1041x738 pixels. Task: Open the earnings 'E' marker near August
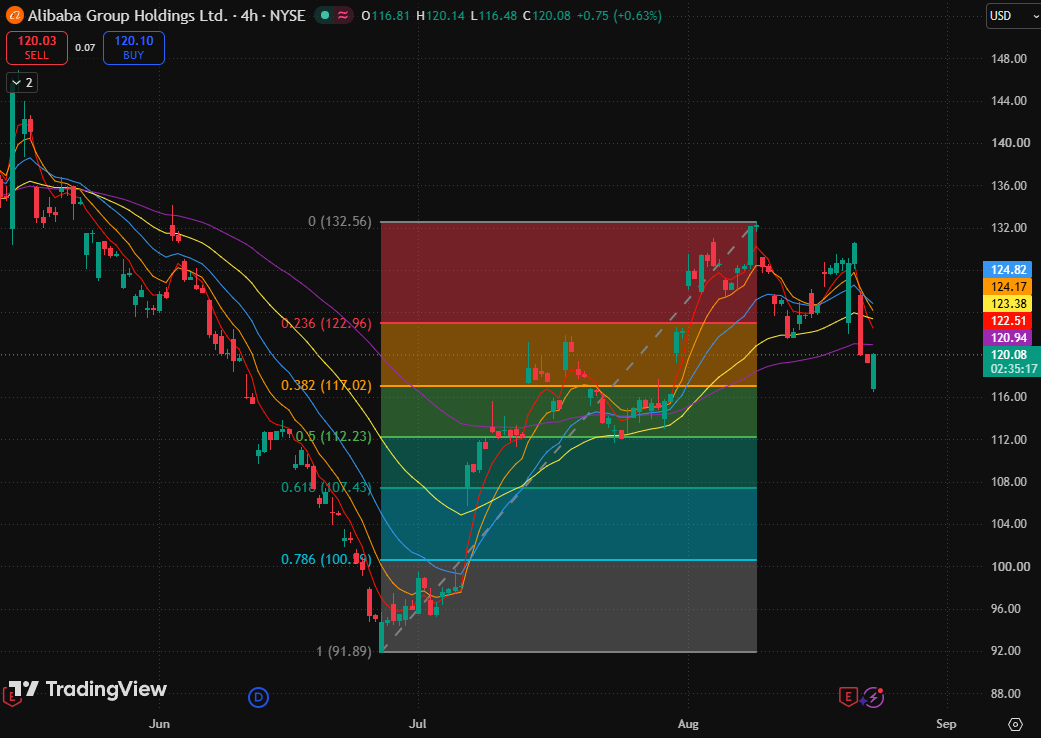[848, 697]
